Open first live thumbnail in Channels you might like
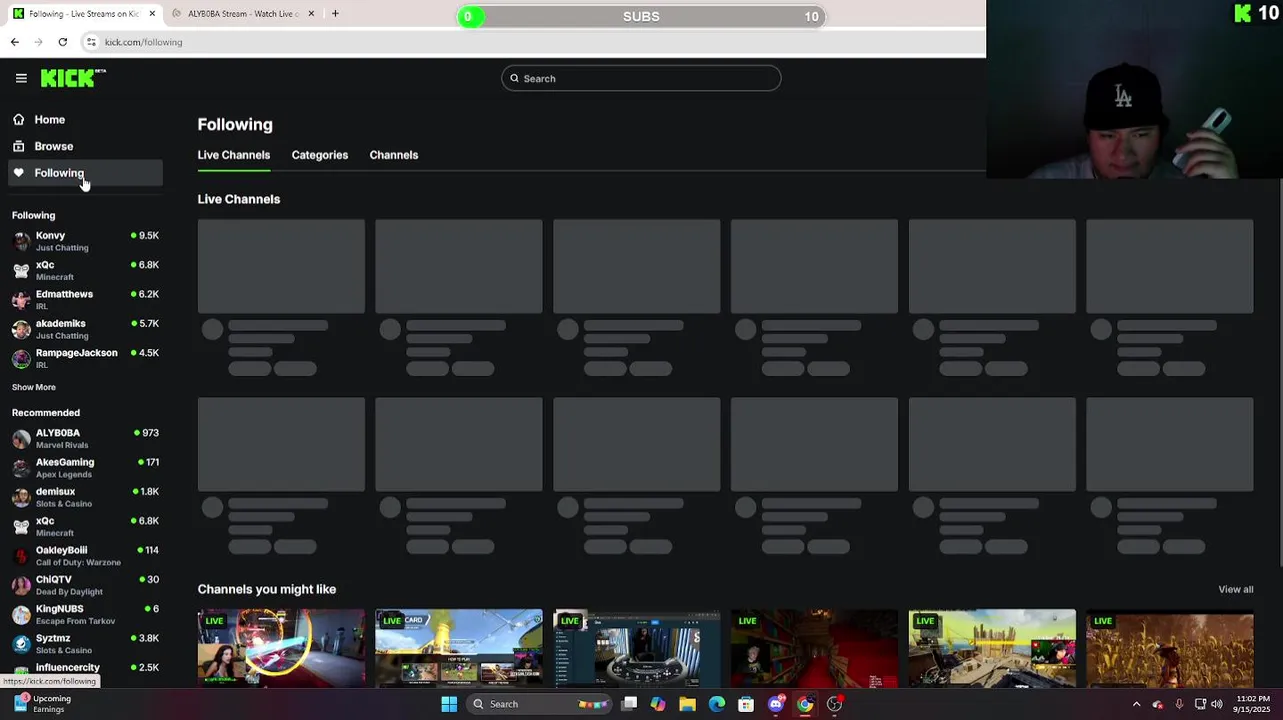 (281, 648)
